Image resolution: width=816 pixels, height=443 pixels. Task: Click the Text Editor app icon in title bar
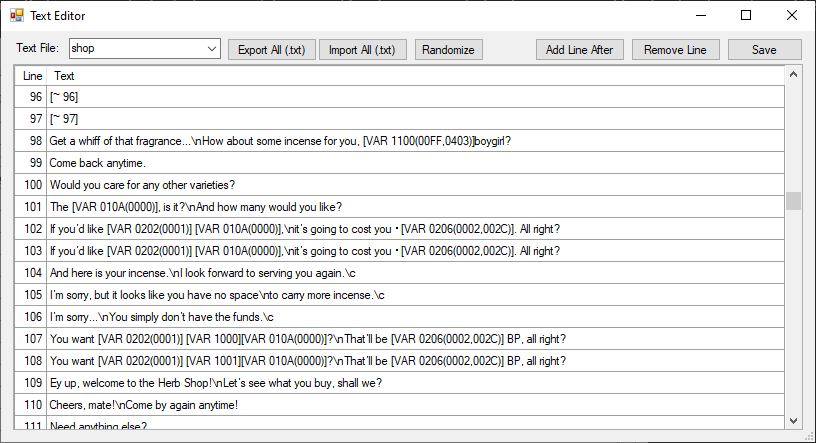tap(16, 16)
